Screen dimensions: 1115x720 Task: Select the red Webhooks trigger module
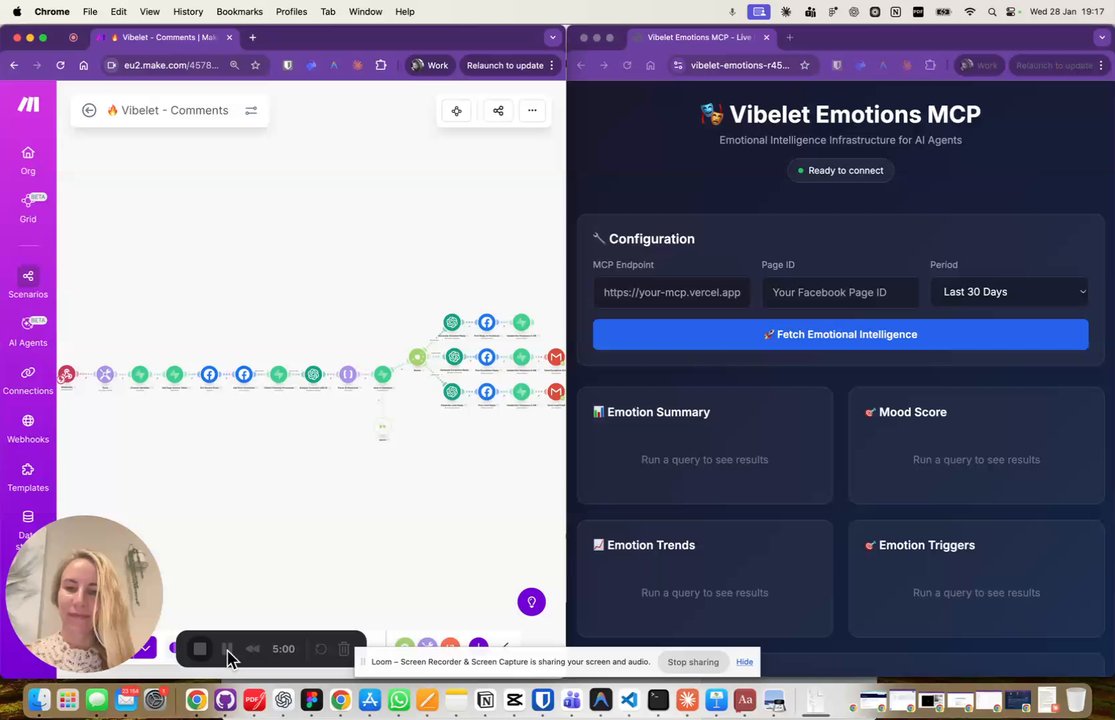(67, 374)
